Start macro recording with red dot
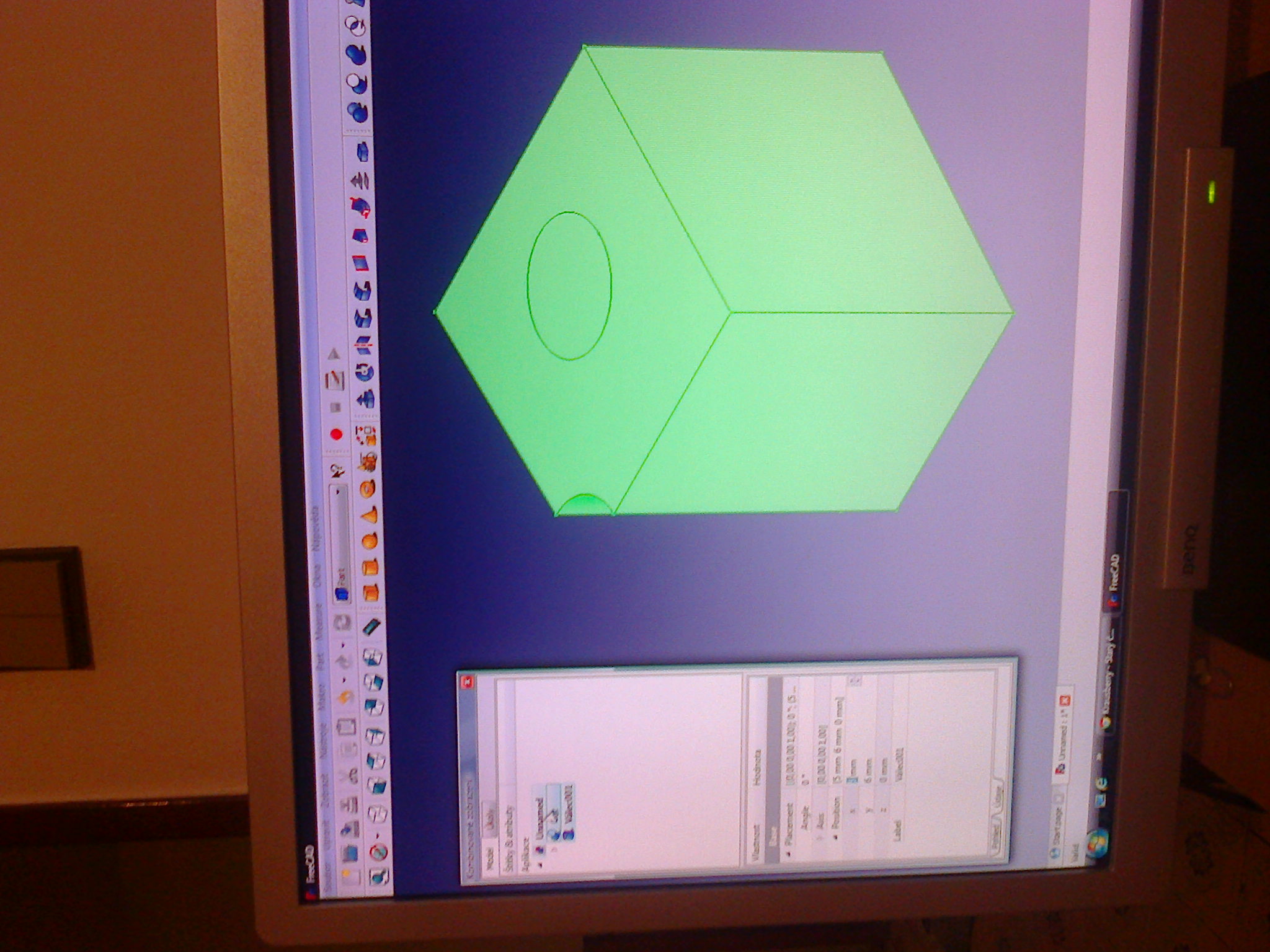Screen dimensions: 1270x952 (336, 434)
